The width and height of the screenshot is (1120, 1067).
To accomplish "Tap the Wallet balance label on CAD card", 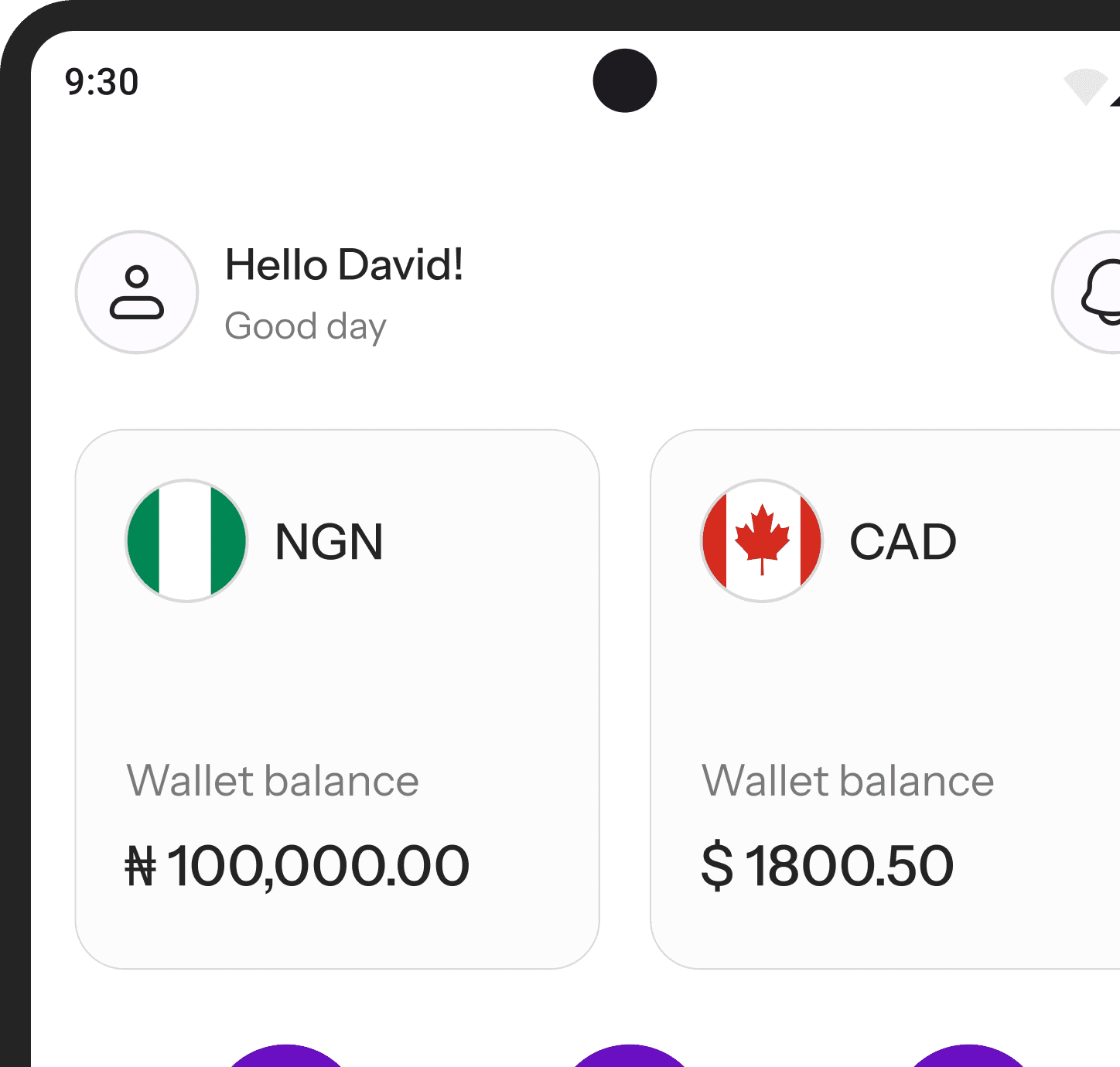I will pyautogui.click(x=848, y=780).
